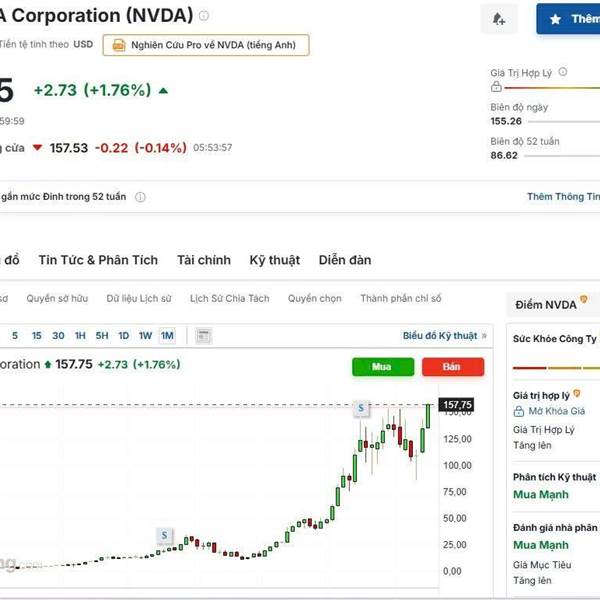The height and width of the screenshot is (600, 600).
Task: Click the 157,75 price label on axis
Action: coord(457,405)
